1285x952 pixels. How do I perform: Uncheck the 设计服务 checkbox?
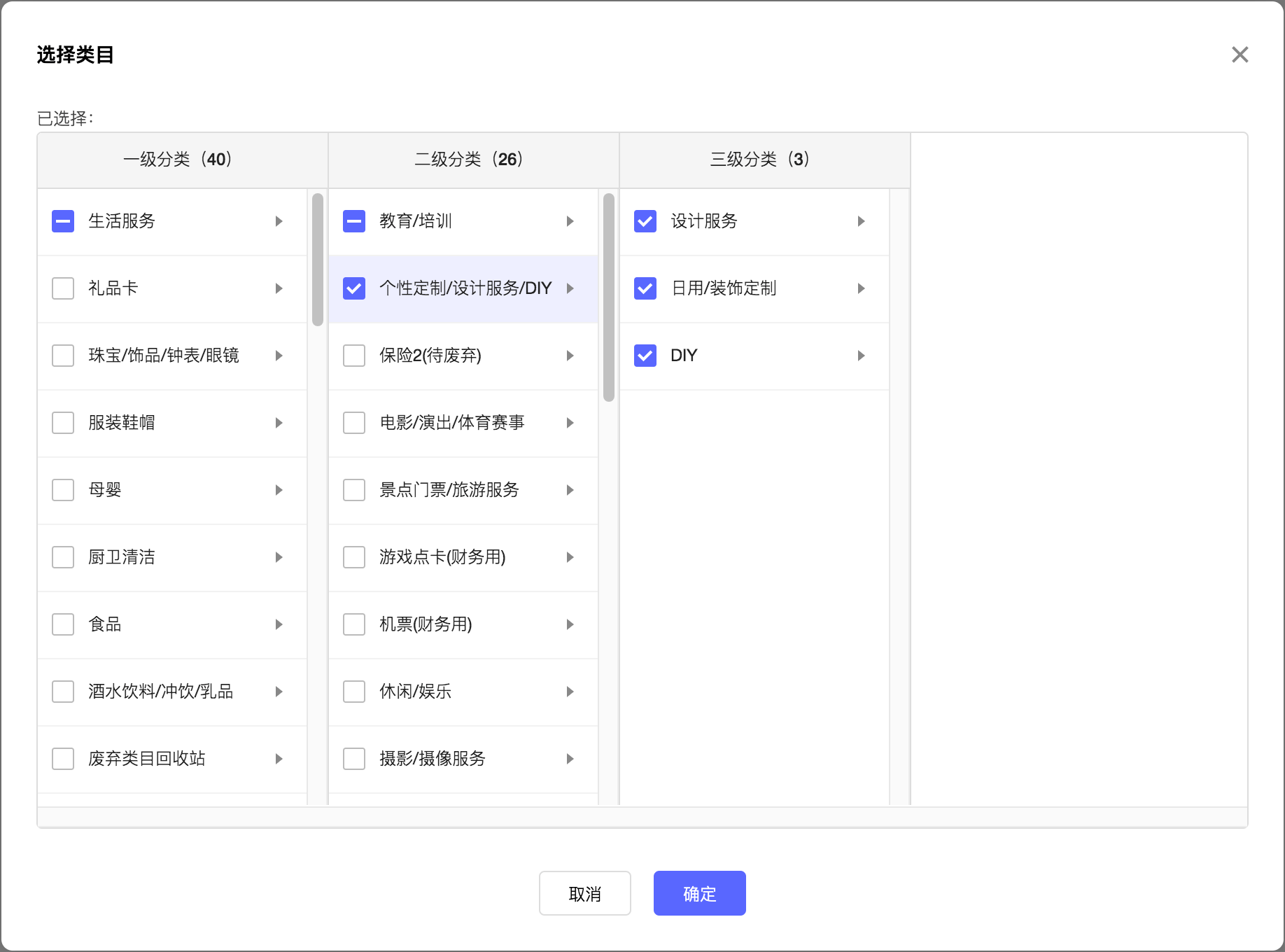tap(645, 221)
